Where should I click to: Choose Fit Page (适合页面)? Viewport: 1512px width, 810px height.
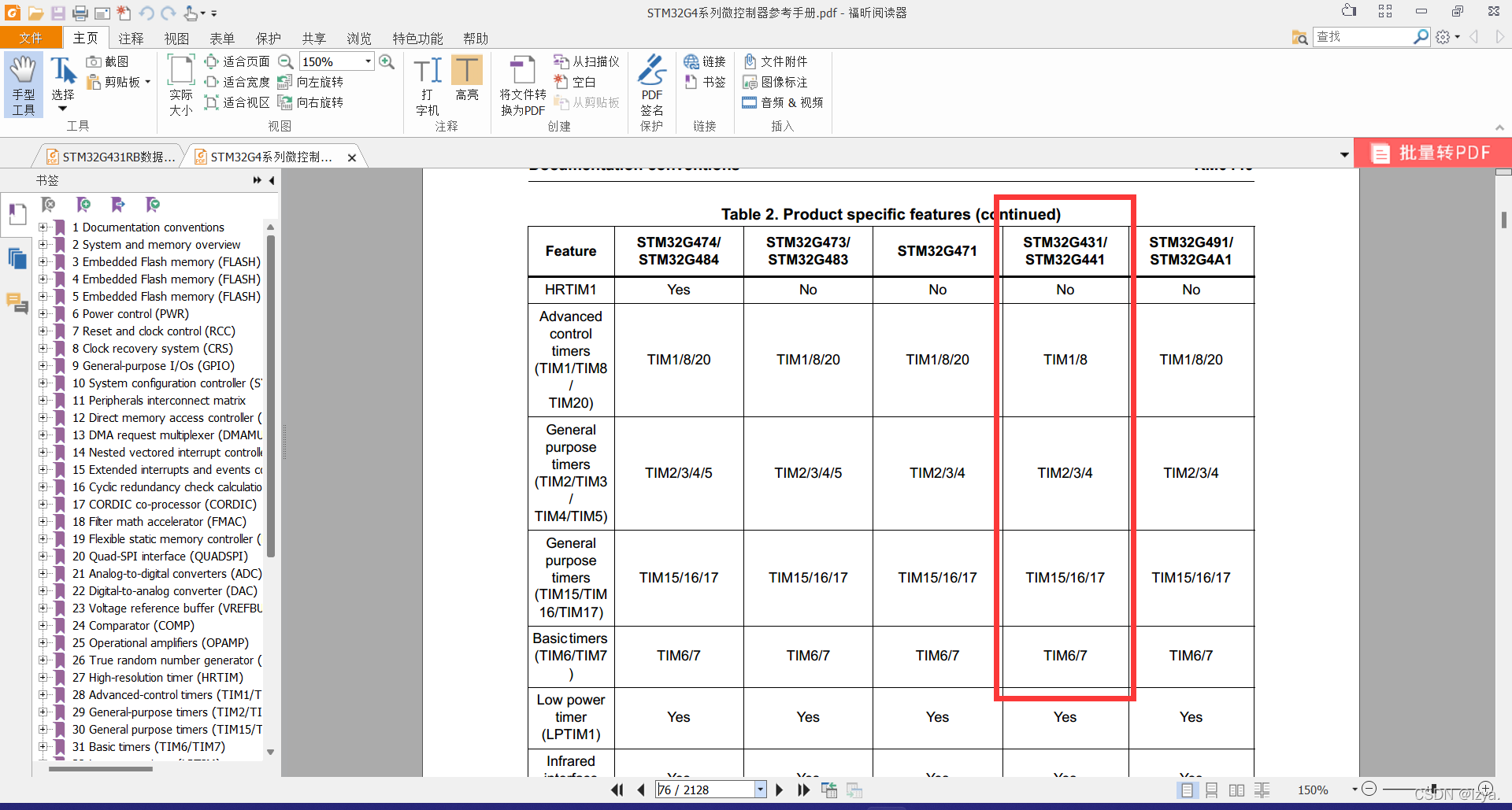[237, 61]
